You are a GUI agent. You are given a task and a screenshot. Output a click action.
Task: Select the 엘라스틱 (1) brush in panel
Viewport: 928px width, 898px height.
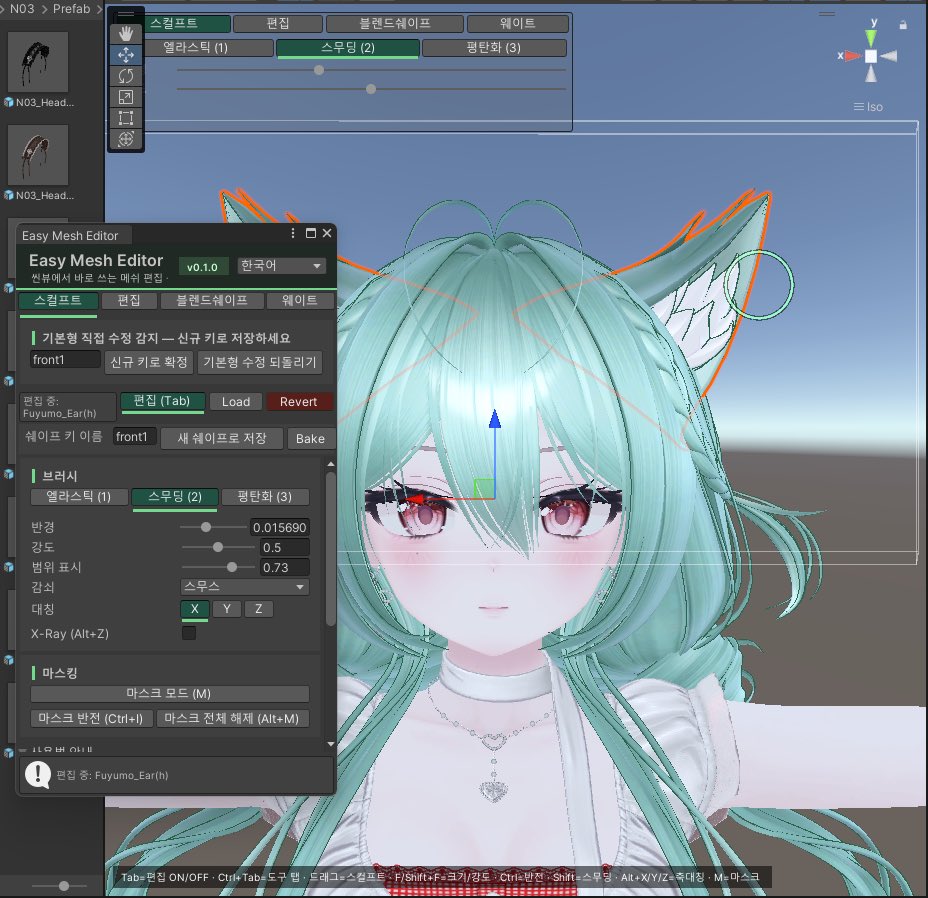pyautogui.click(x=79, y=497)
